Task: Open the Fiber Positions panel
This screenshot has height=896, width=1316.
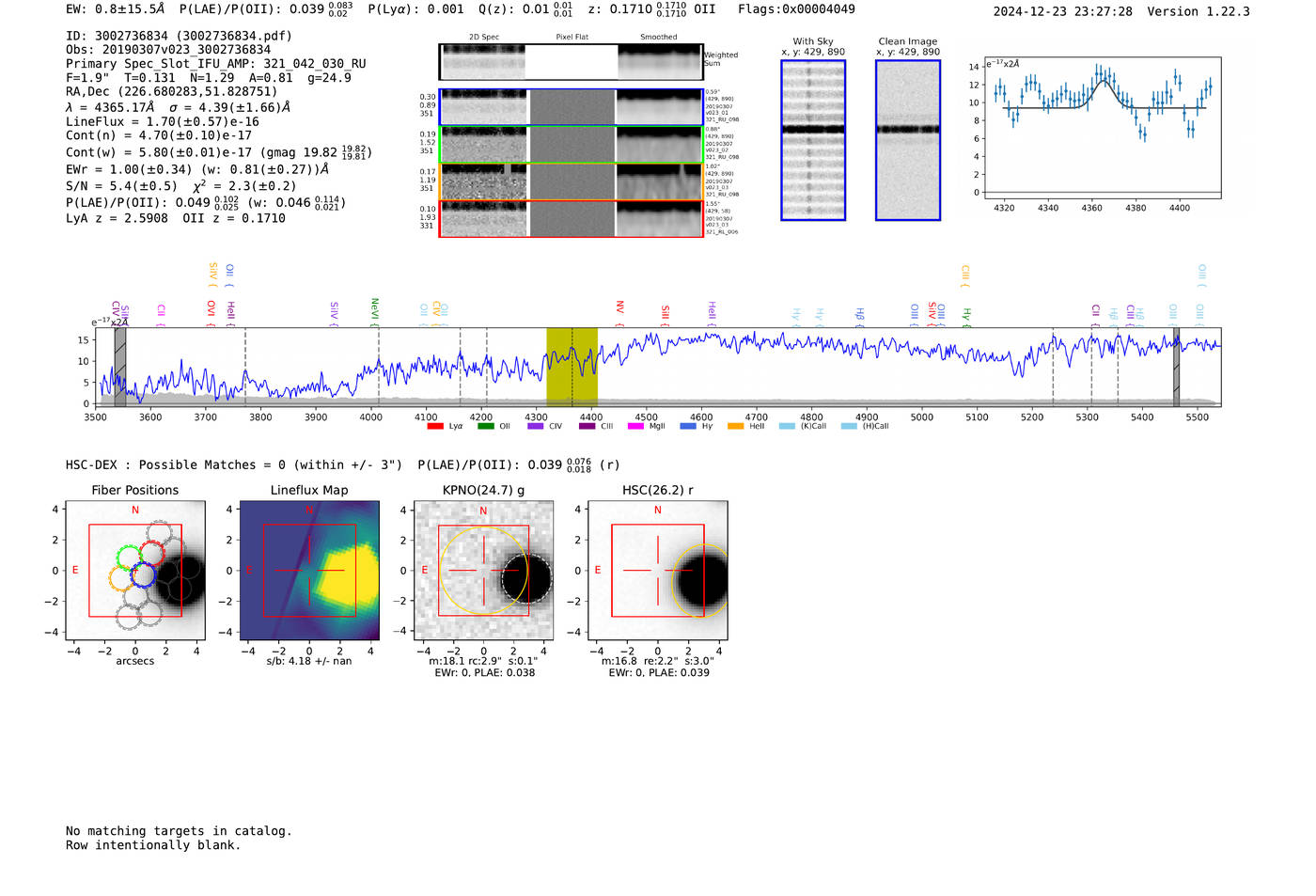Action: pos(135,571)
